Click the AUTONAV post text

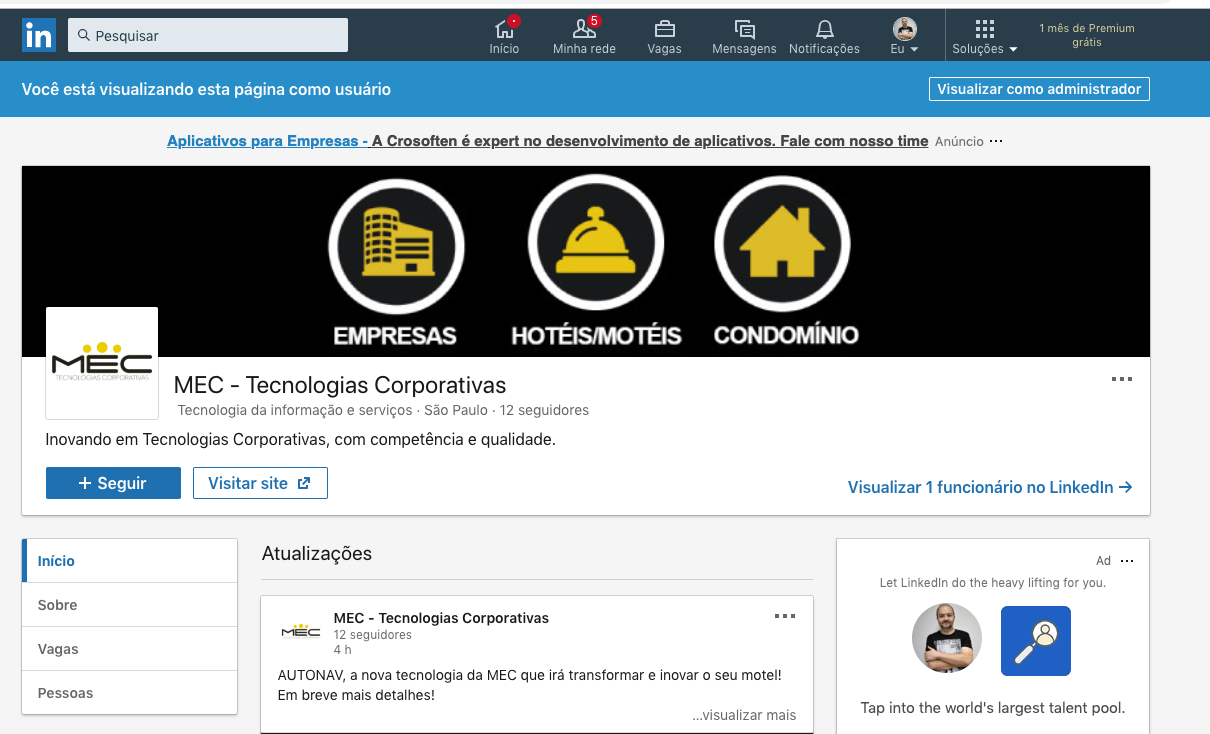coord(530,685)
